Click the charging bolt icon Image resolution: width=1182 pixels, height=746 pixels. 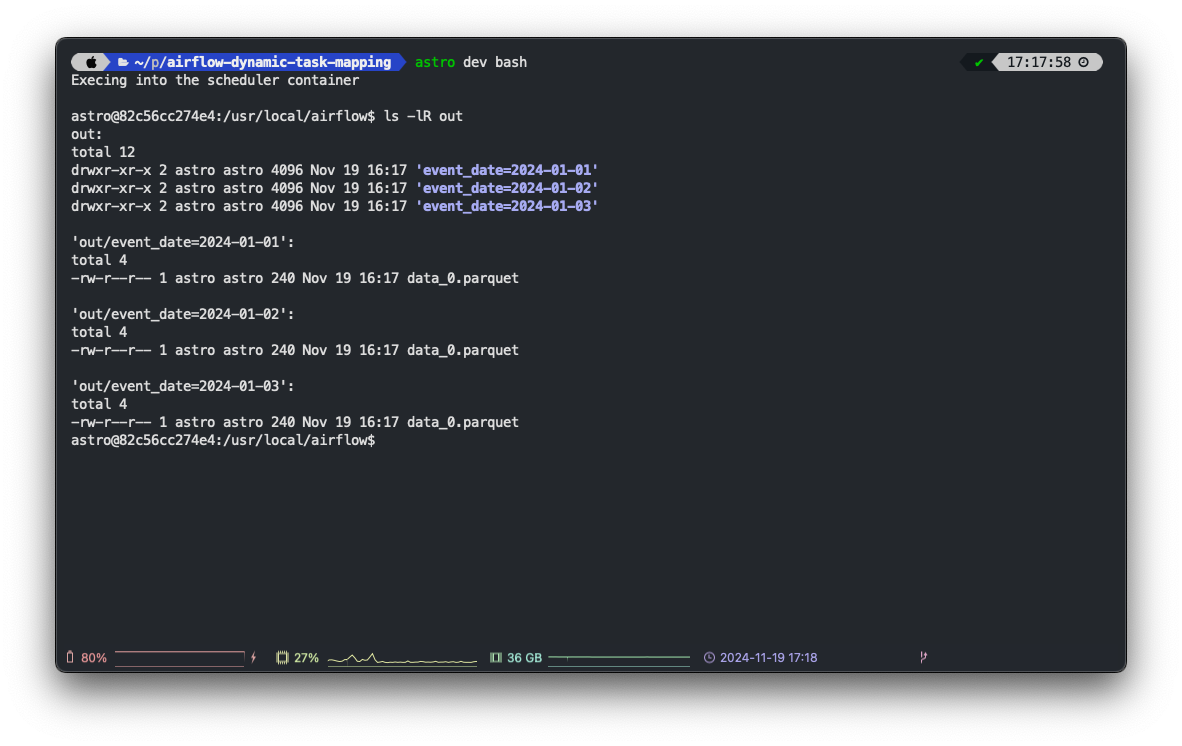pos(253,657)
